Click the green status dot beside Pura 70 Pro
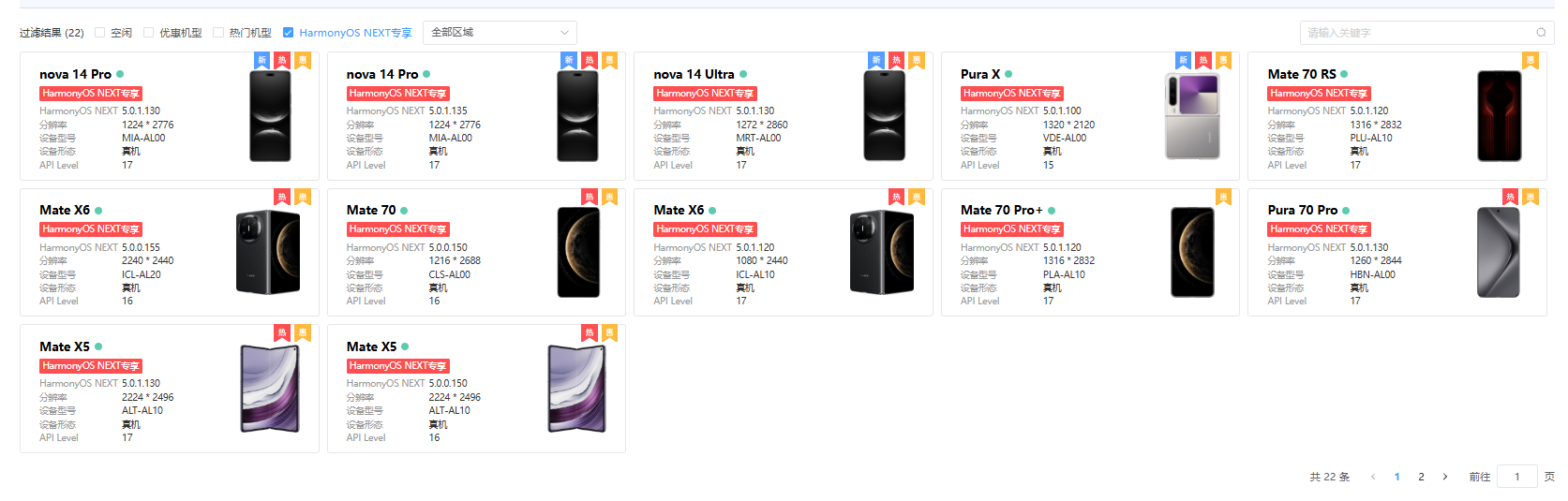 pos(1346,211)
